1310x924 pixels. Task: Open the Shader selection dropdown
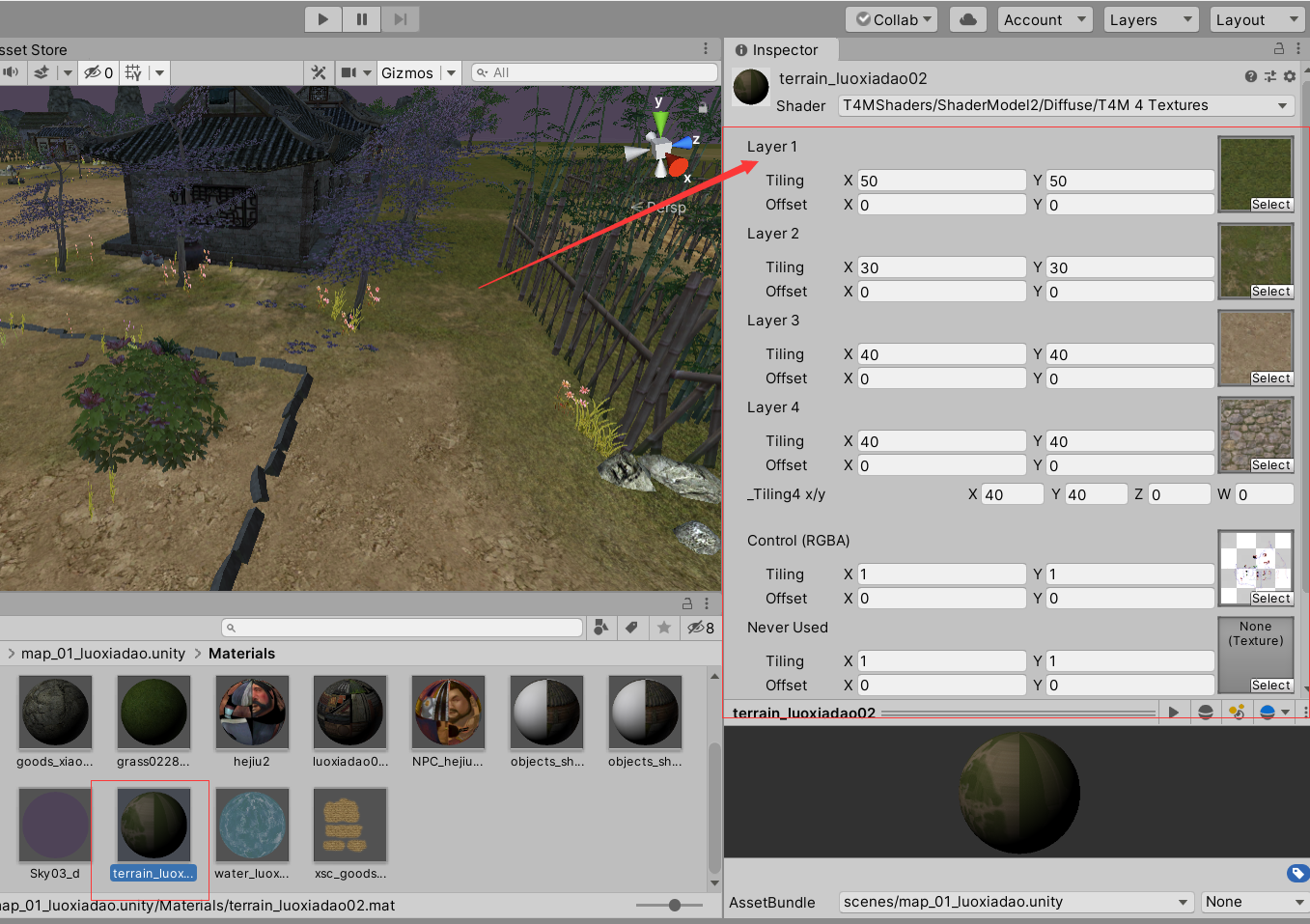[x=1067, y=105]
